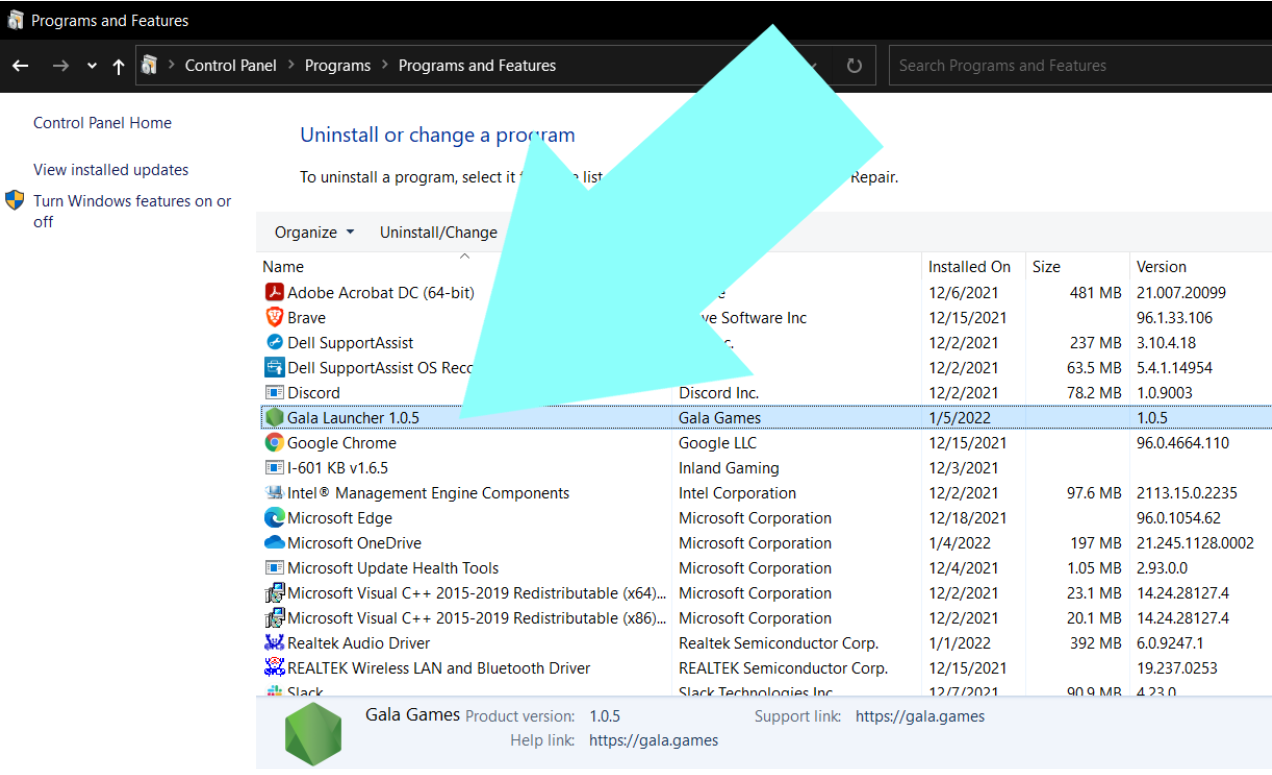Image resolution: width=1272 pixels, height=775 pixels.
Task: Click the large Gala Games icon in details pane
Action: tap(313, 736)
